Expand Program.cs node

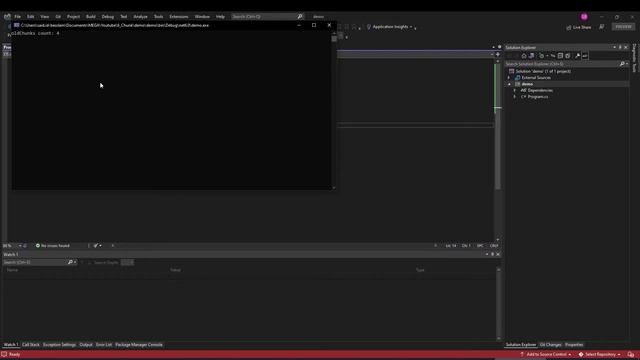[514, 97]
